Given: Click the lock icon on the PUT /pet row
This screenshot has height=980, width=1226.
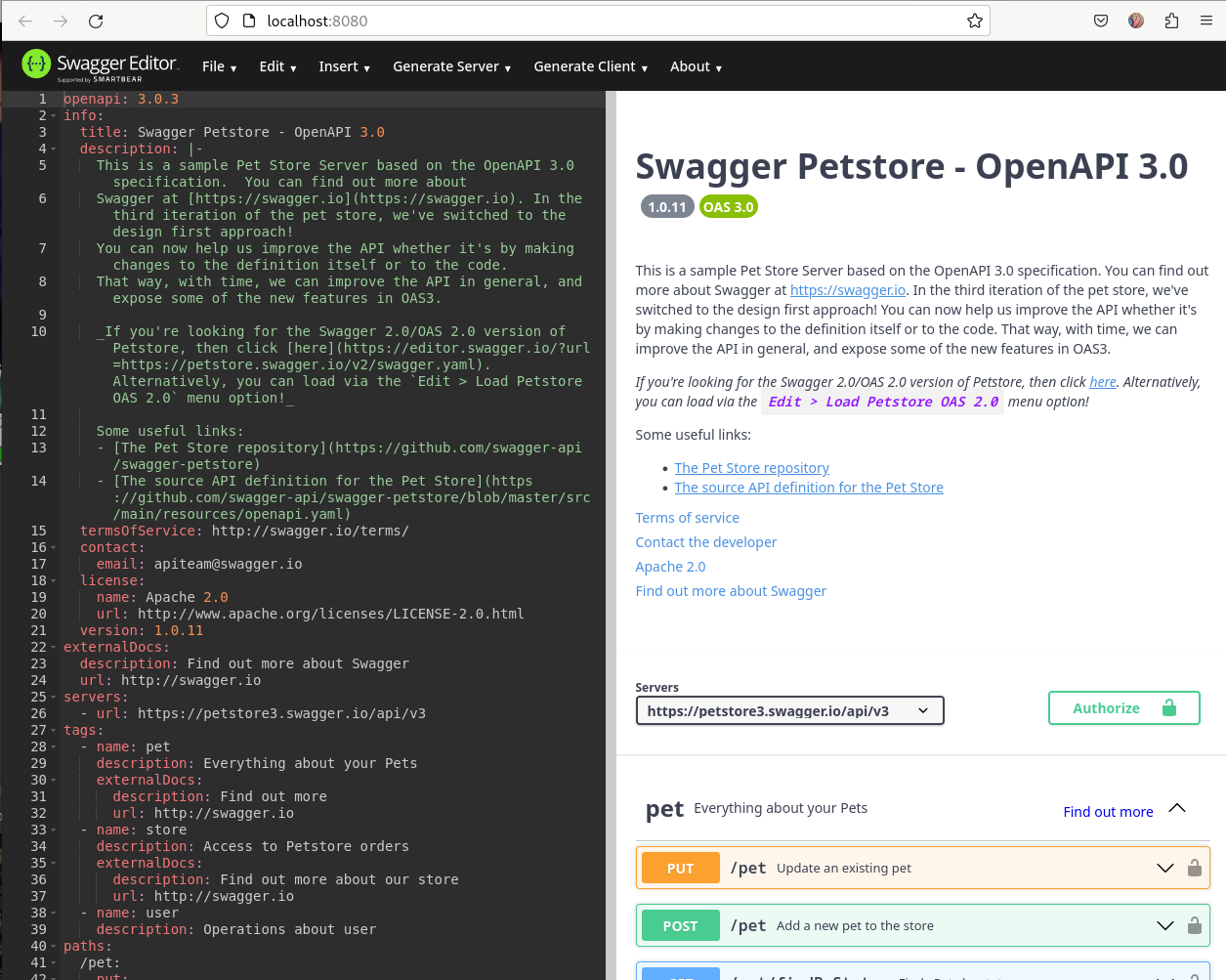Looking at the screenshot, I should tap(1194, 868).
